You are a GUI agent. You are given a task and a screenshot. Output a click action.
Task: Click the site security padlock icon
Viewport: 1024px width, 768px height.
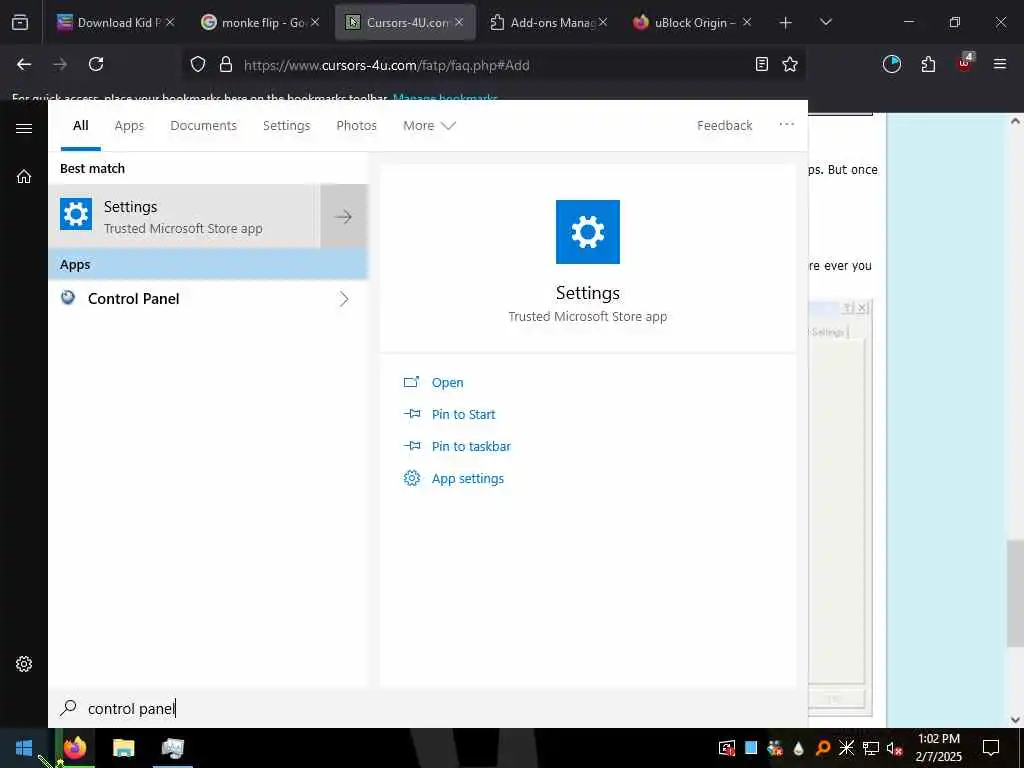pyautogui.click(x=226, y=64)
